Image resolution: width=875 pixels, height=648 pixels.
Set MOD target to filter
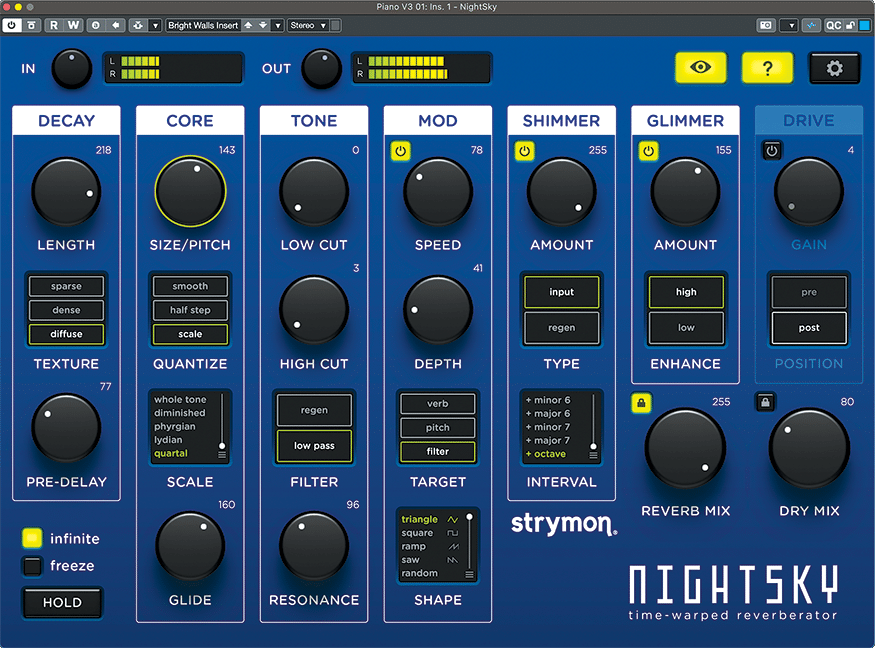[x=438, y=452]
